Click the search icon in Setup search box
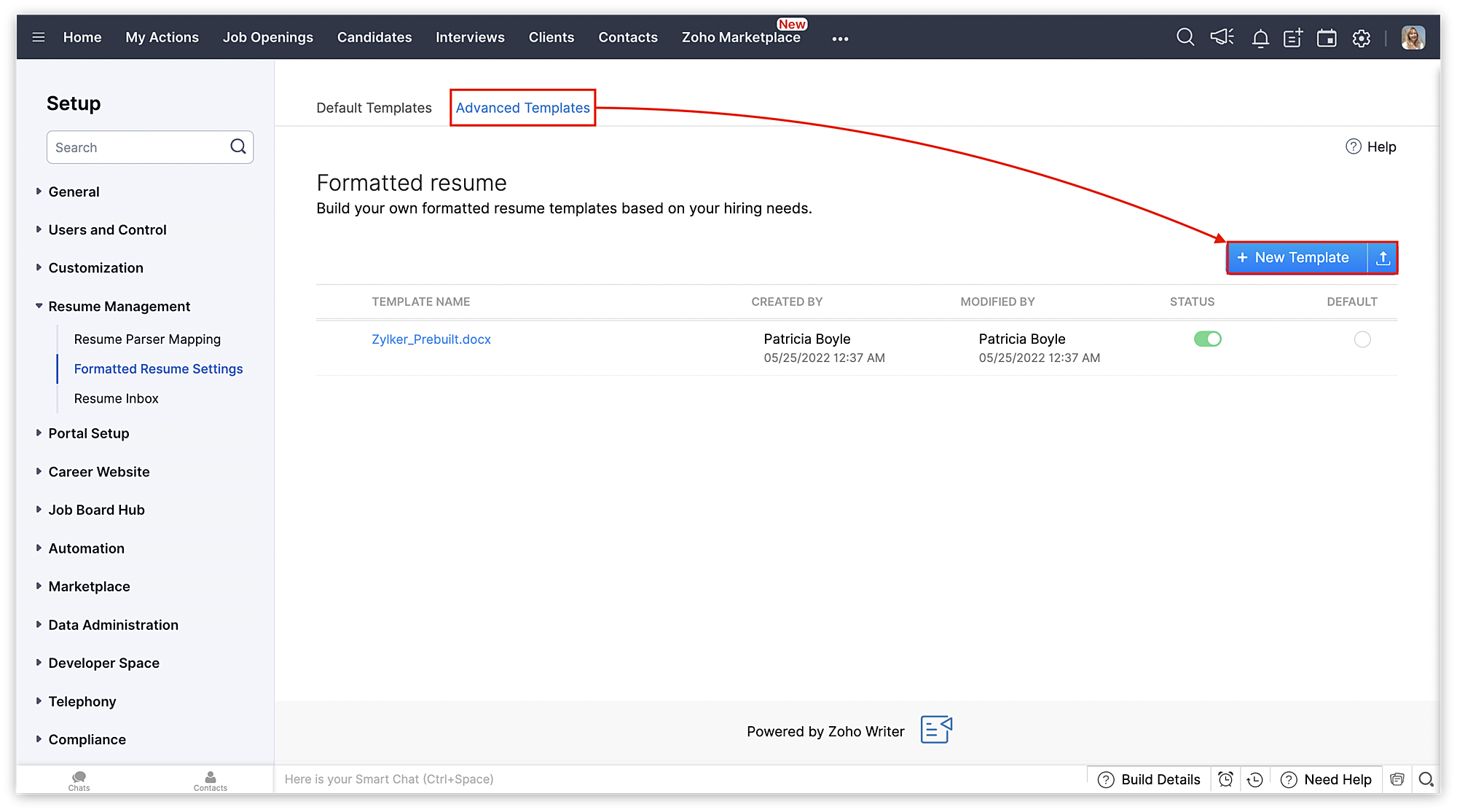Screen dimensions: 1457x812 point(238,146)
